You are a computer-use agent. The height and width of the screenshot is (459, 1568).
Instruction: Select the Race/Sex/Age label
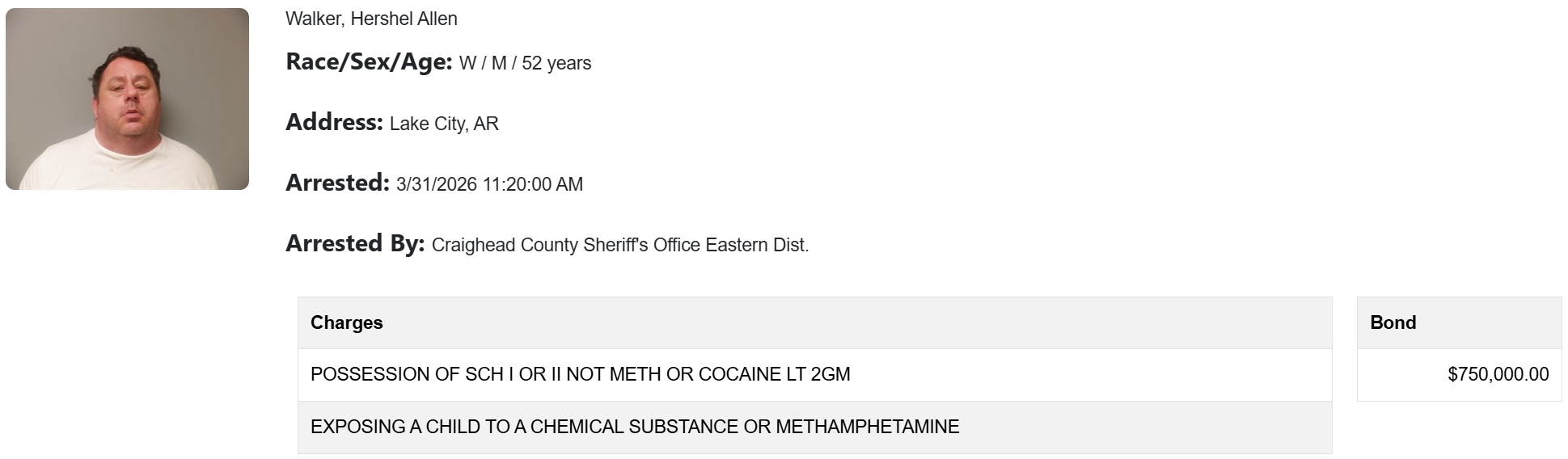tap(369, 62)
